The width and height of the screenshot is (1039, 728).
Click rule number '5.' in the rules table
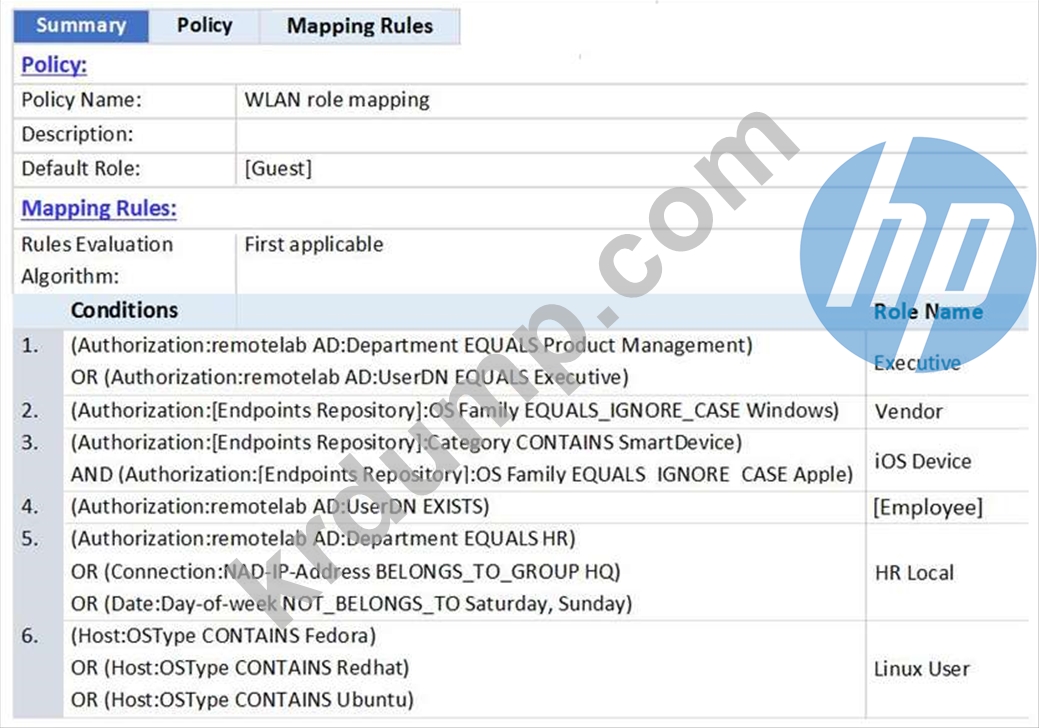click(30, 539)
